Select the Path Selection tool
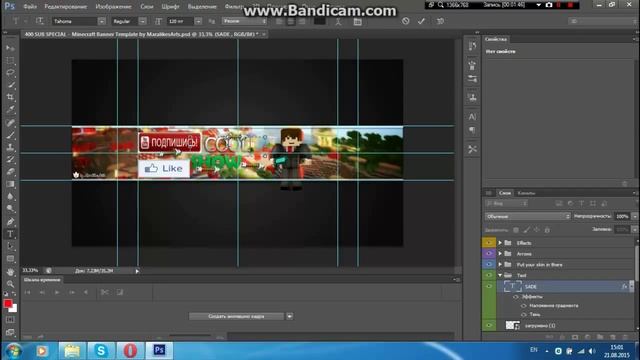The width and height of the screenshot is (640, 360). tap(10, 247)
